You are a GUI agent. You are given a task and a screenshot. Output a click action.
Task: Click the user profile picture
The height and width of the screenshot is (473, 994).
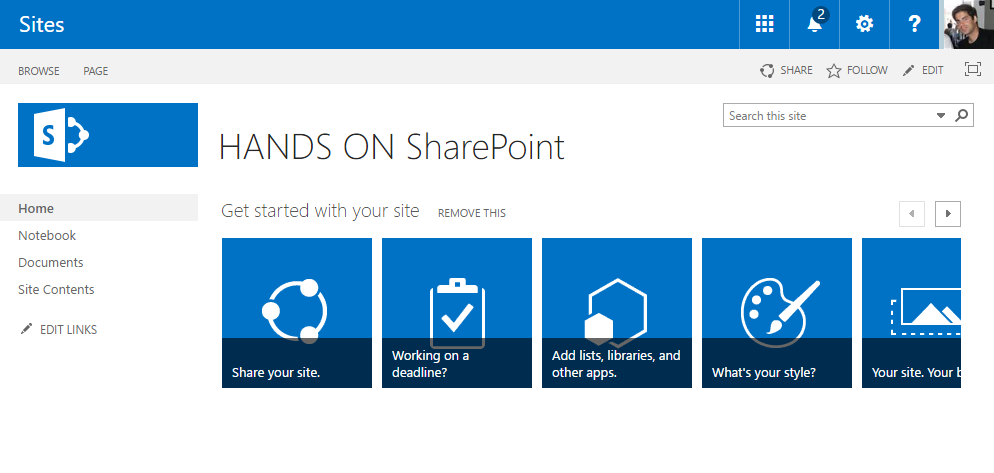pyautogui.click(x=967, y=24)
